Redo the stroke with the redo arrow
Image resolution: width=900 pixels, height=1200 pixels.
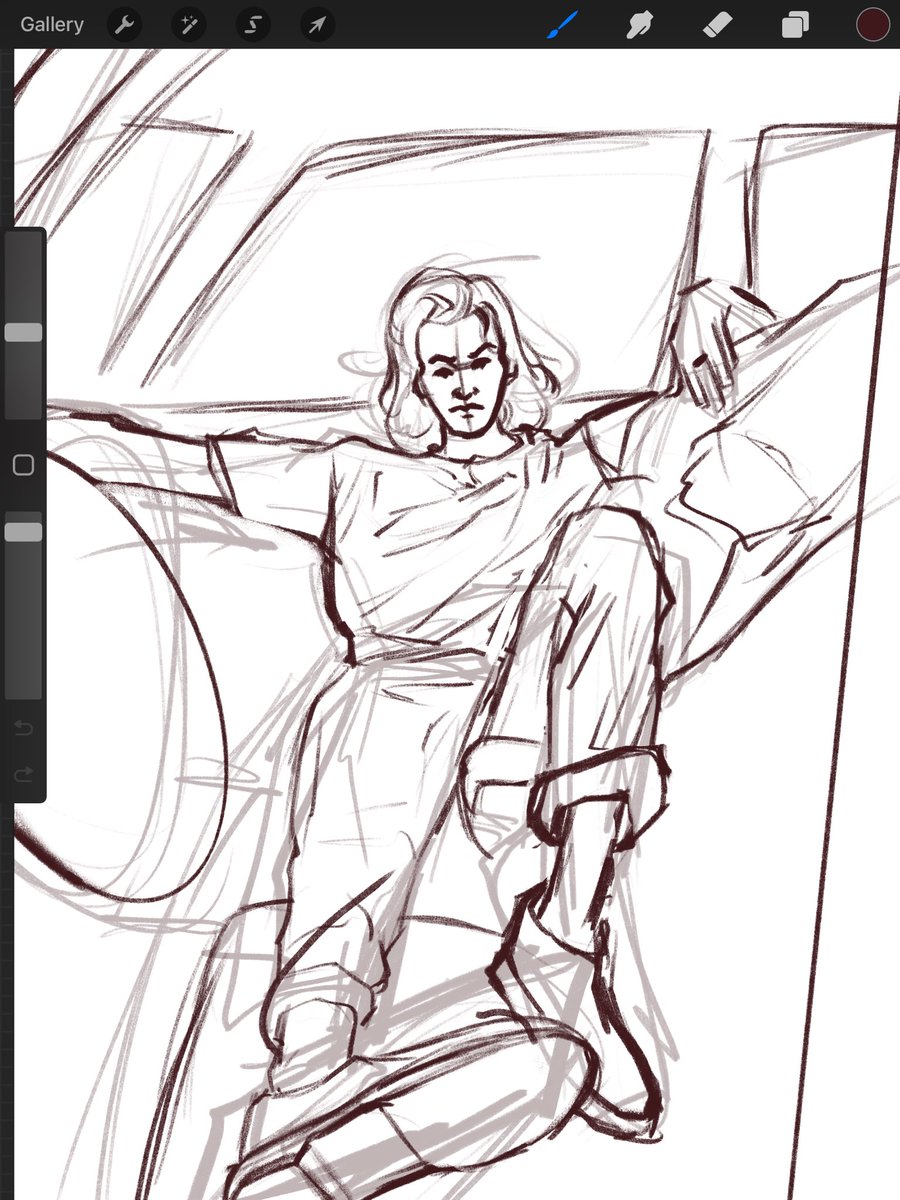point(23,773)
